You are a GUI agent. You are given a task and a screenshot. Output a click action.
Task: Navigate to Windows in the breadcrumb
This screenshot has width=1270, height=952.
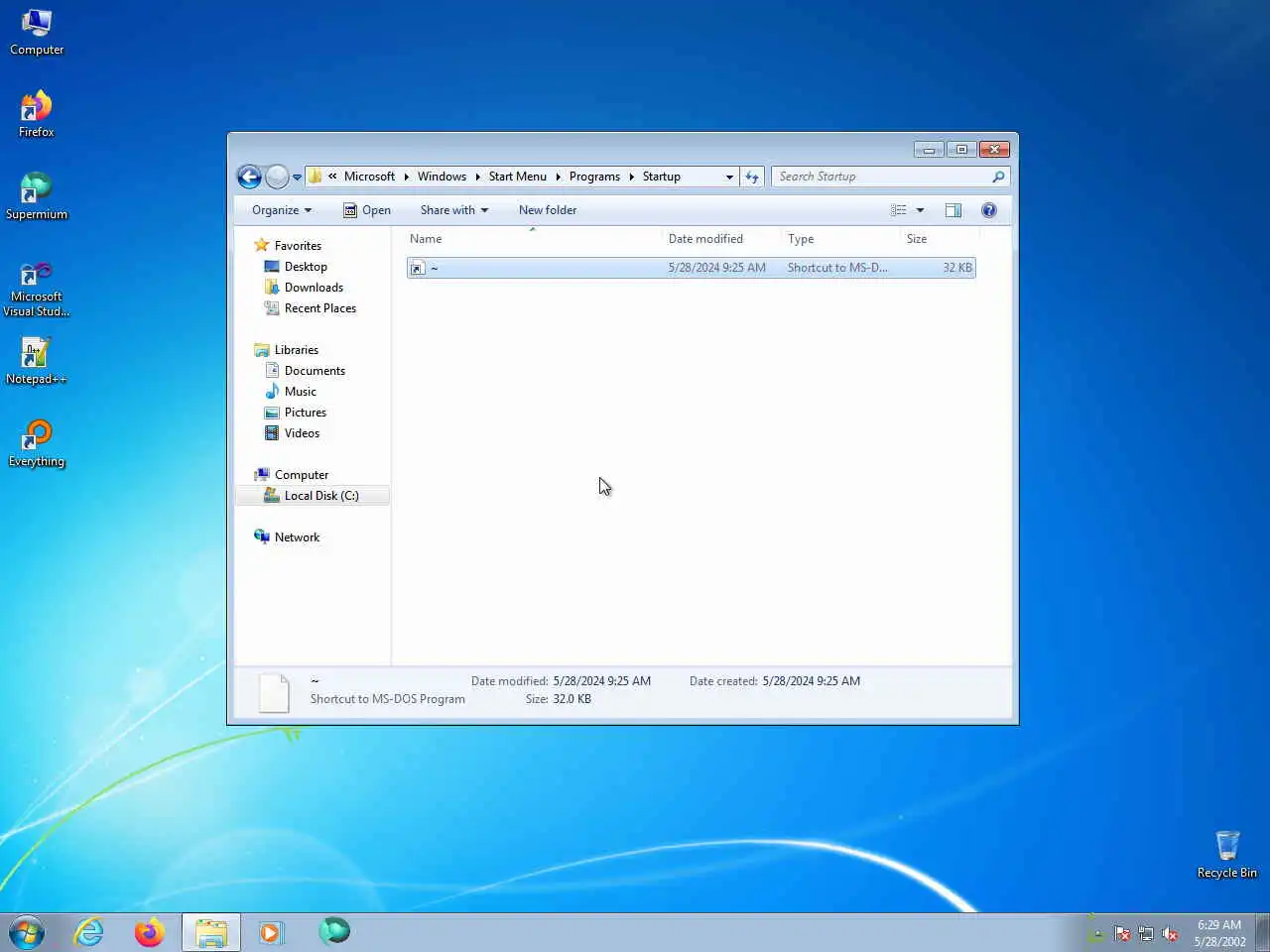point(442,177)
